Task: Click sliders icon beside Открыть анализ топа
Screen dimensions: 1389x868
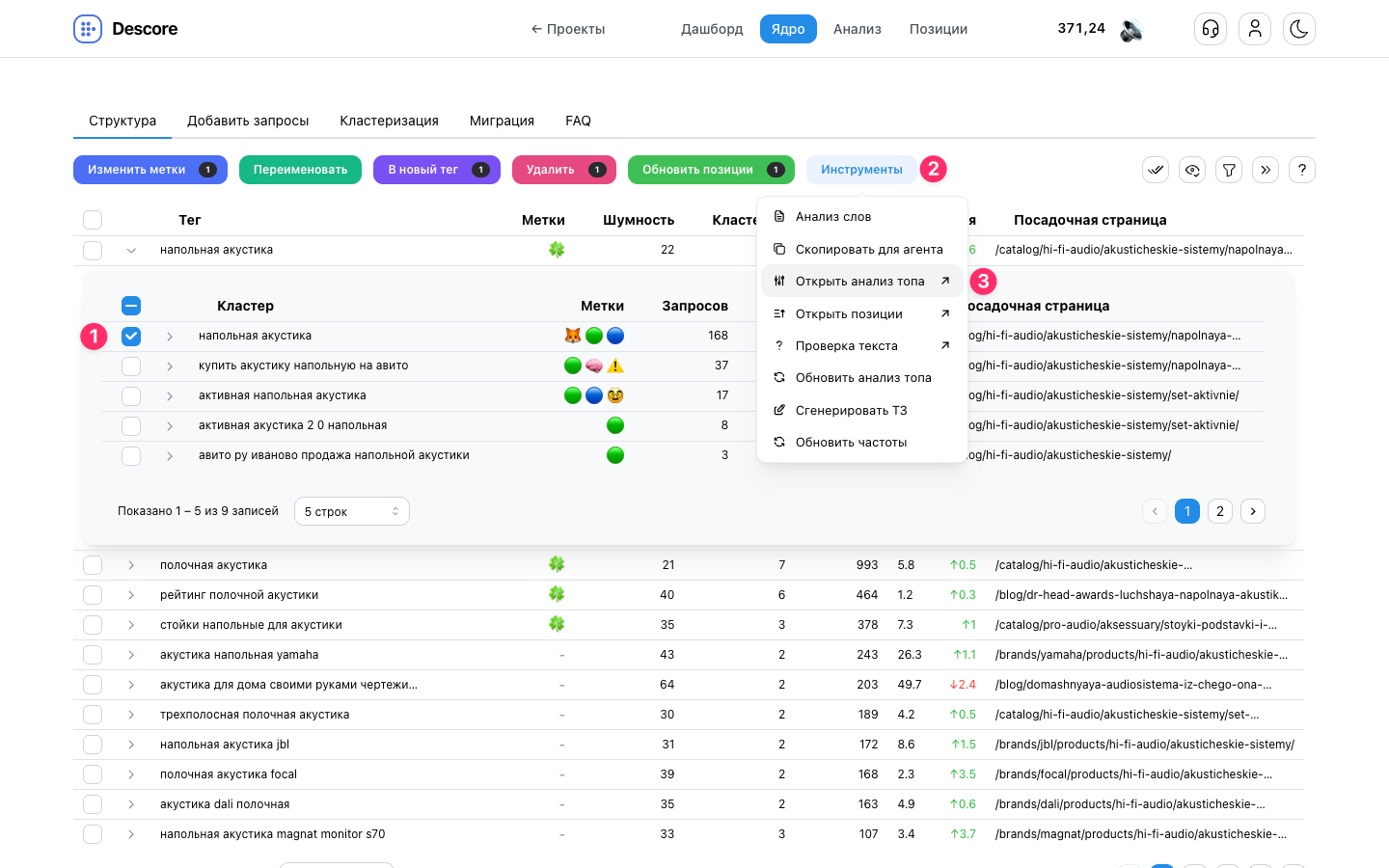Action: point(779,282)
